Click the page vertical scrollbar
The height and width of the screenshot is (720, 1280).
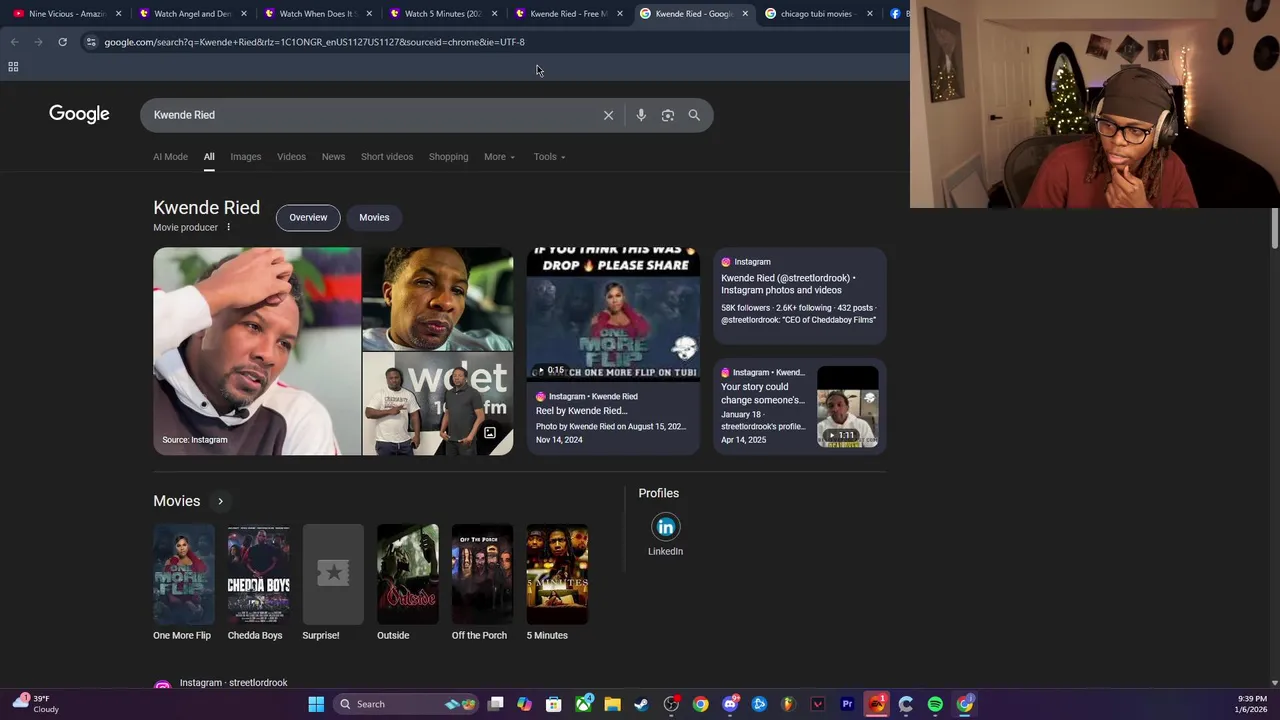[1274, 229]
